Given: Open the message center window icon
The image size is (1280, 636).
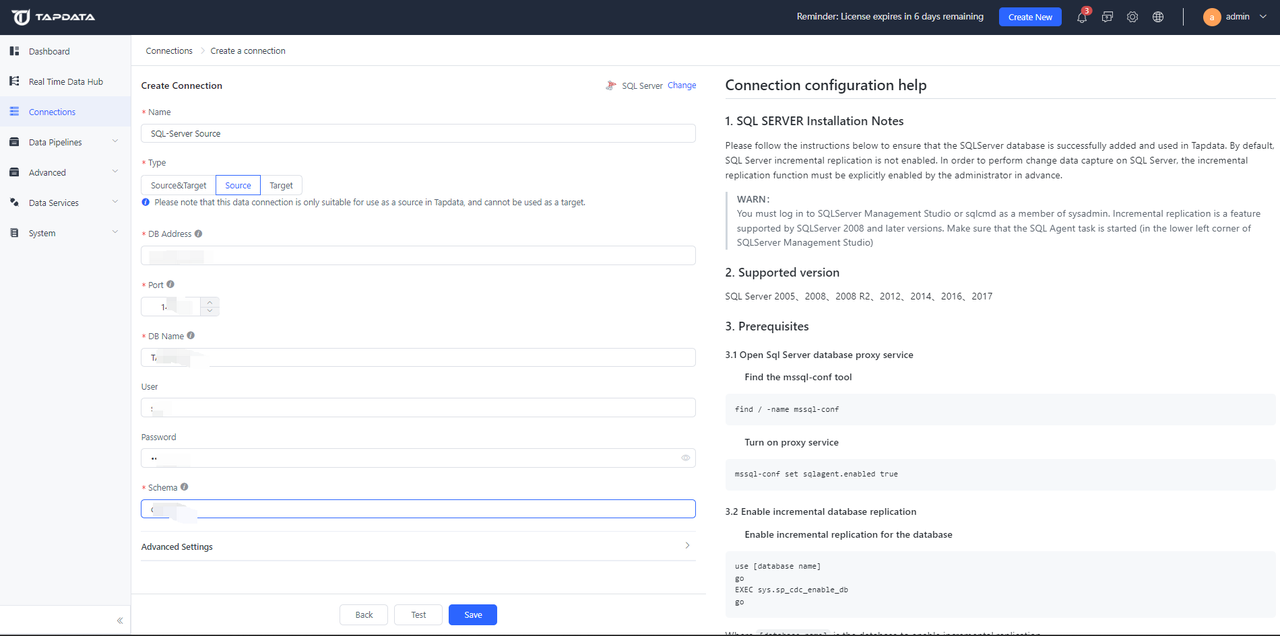Looking at the screenshot, I should [x=1107, y=17].
